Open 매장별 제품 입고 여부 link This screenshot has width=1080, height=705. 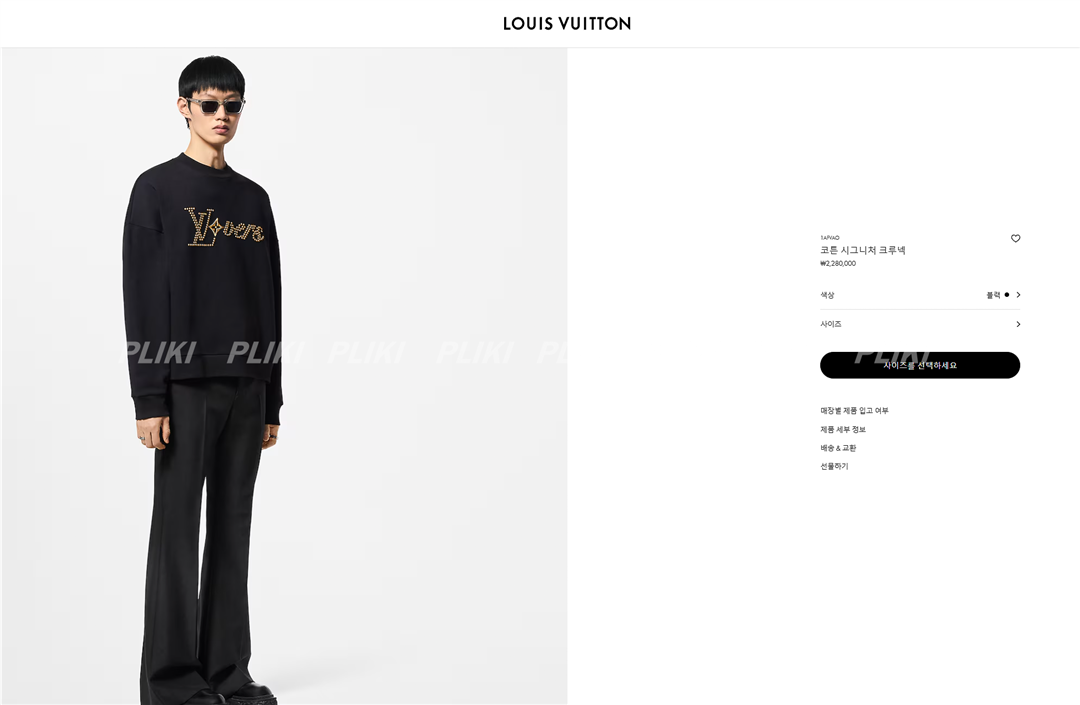tap(854, 410)
